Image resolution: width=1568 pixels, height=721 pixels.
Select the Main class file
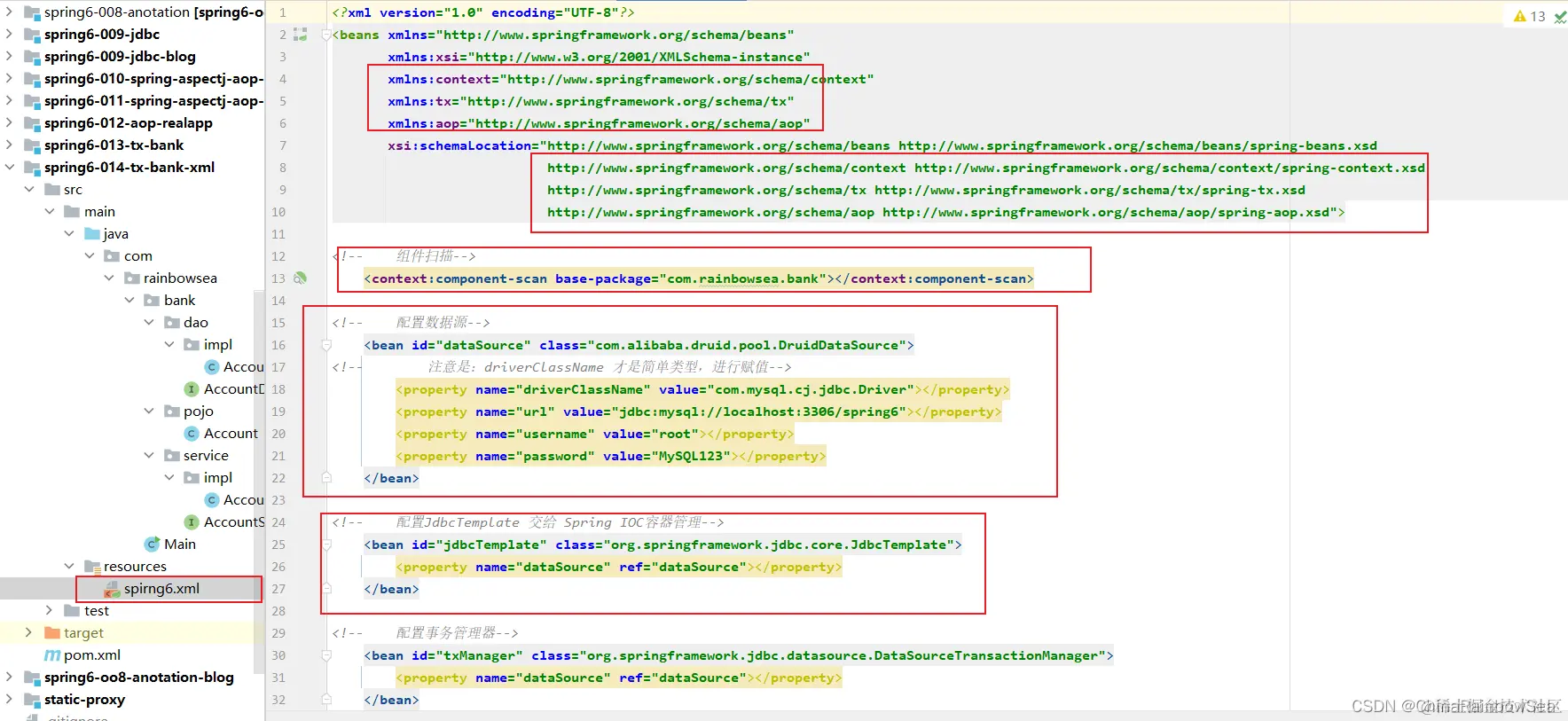[180, 544]
